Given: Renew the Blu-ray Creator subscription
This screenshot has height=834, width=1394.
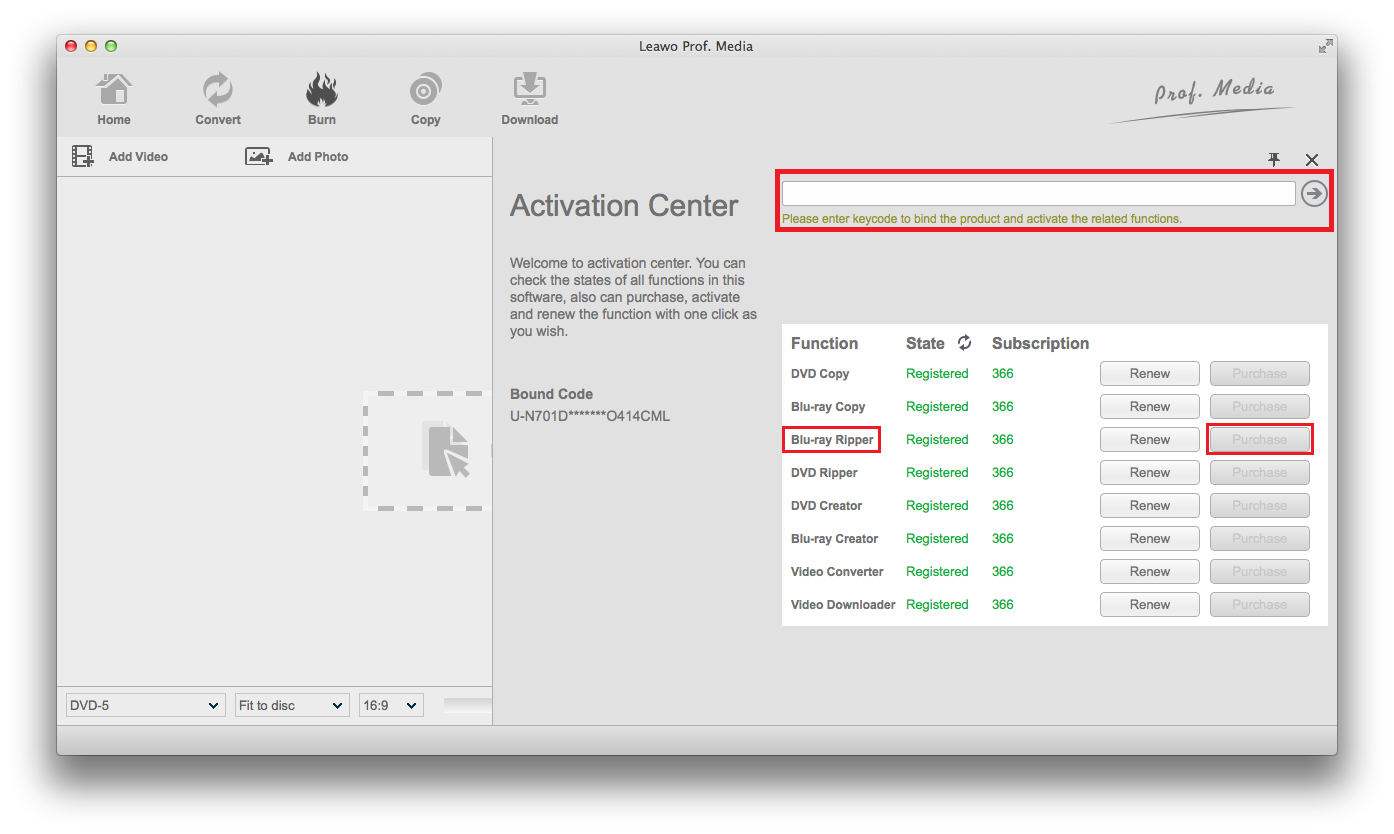Looking at the screenshot, I should point(1150,539).
